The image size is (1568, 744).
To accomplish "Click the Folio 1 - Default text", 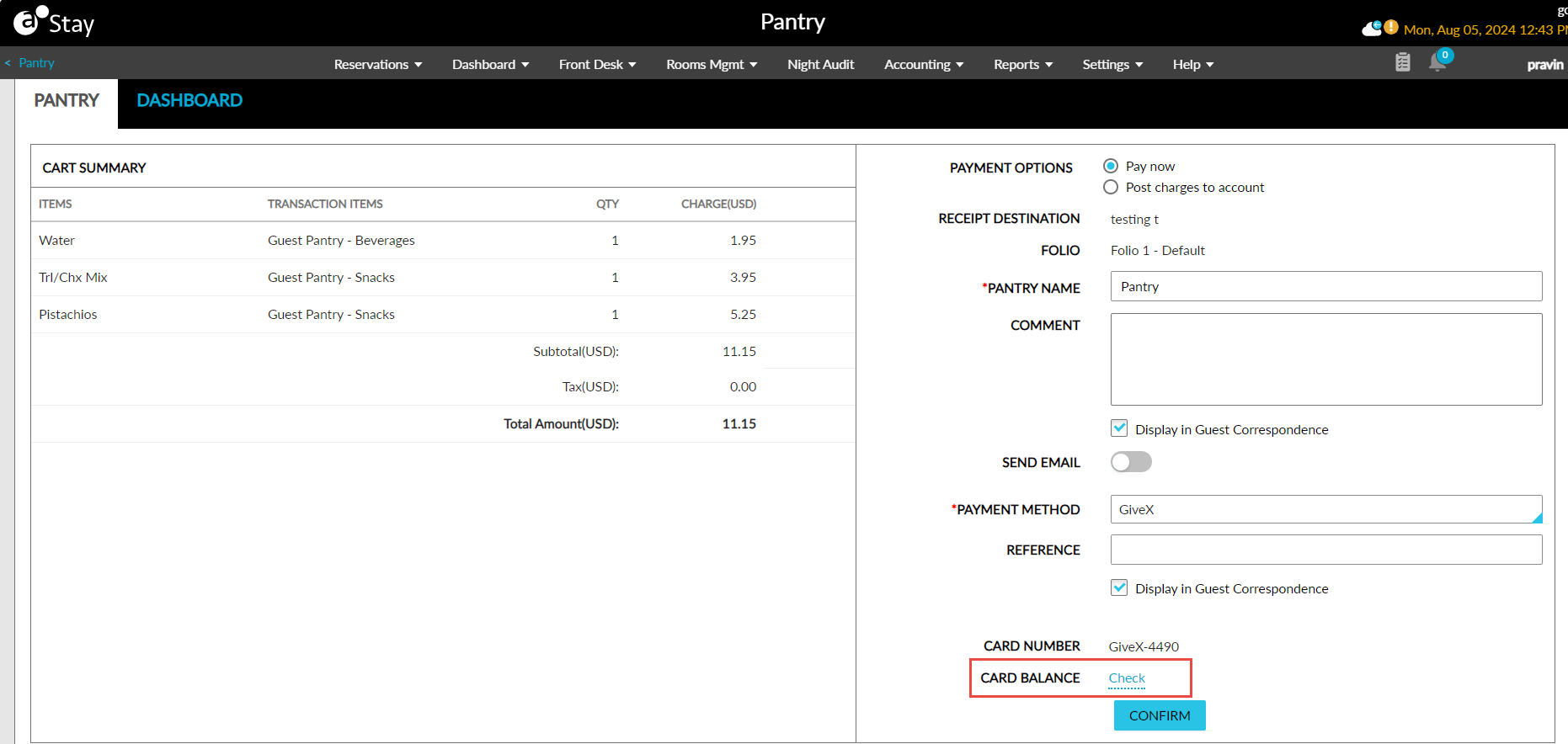I will (1157, 251).
